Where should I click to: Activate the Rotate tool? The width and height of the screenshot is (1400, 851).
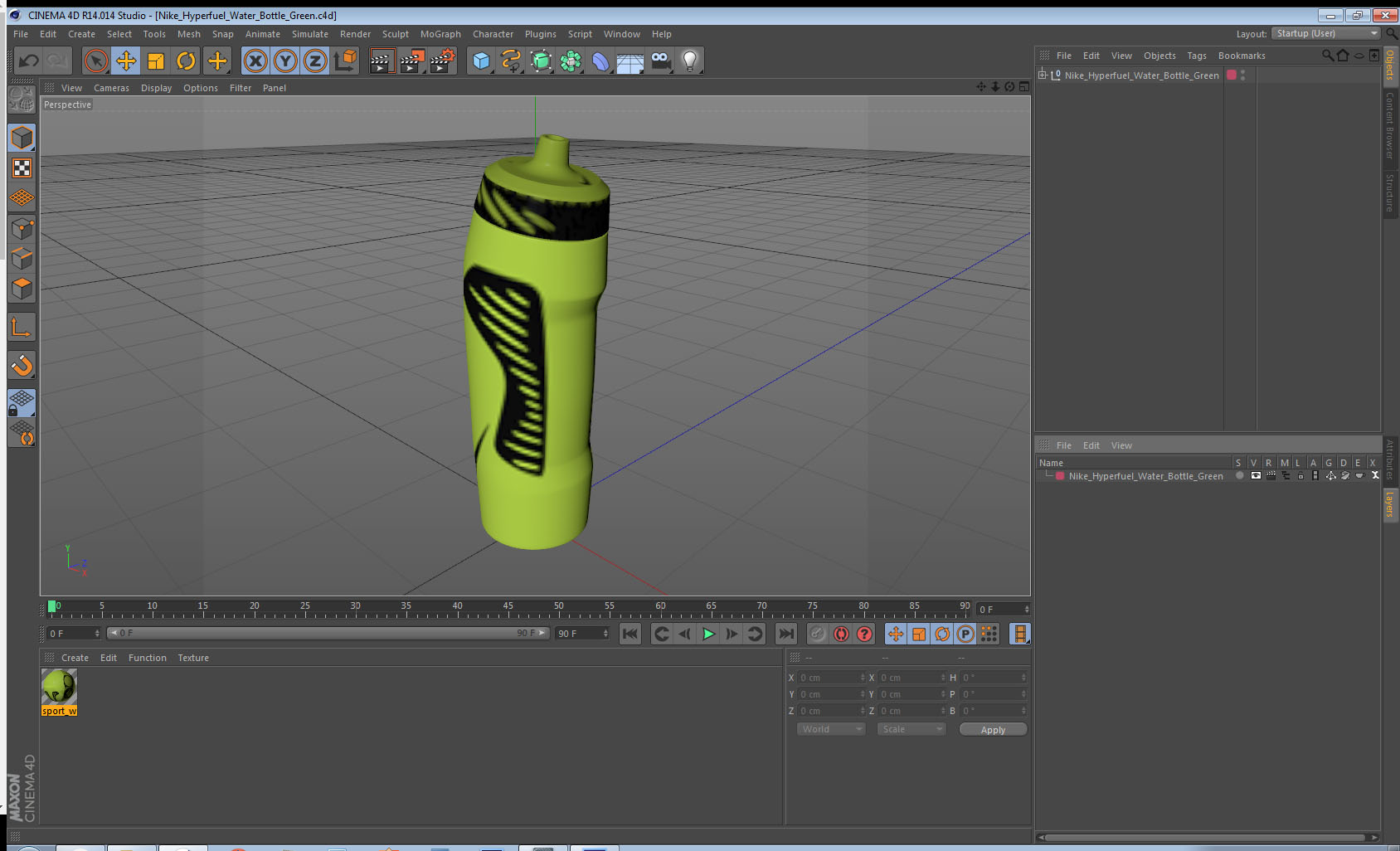pos(186,61)
